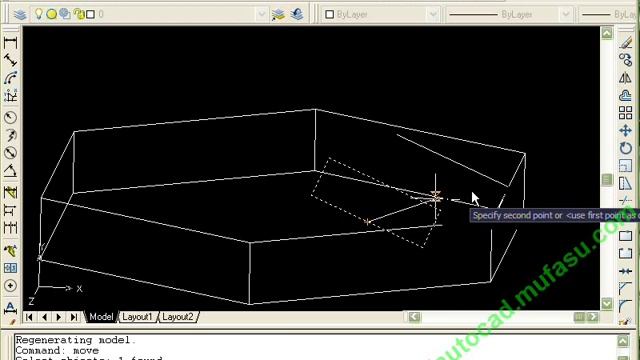
Task: Select the Linear Dimension tool
Action: [x=11, y=43]
